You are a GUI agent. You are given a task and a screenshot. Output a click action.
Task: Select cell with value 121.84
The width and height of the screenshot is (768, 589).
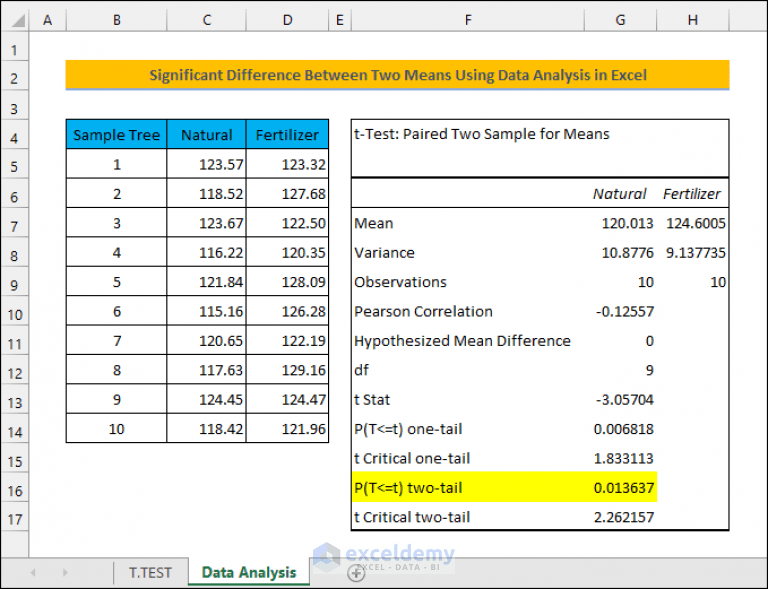[x=207, y=282]
